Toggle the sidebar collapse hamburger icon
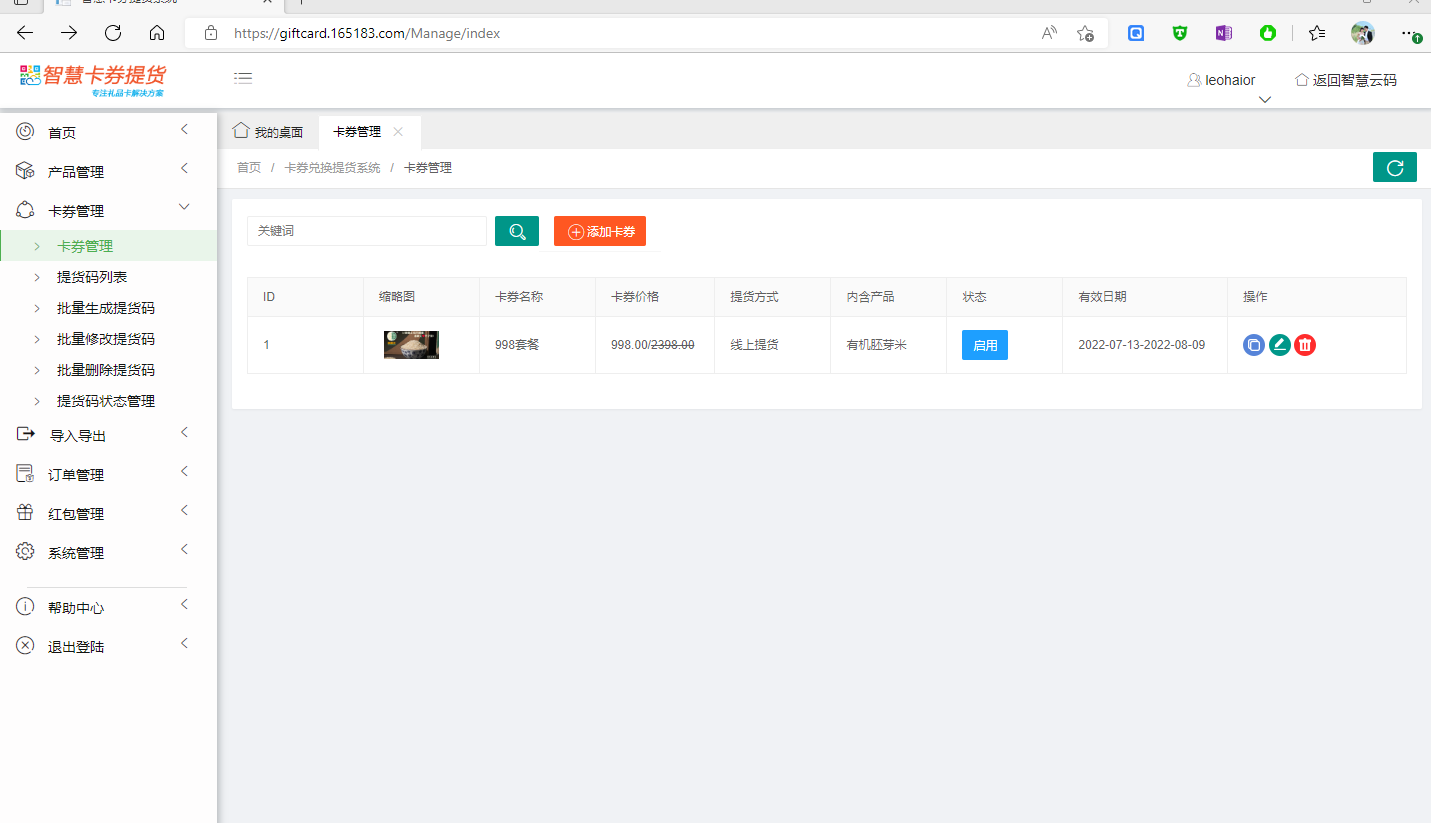Image resolution: width=1431 pixels, height=823 pixels. (243, 78)
